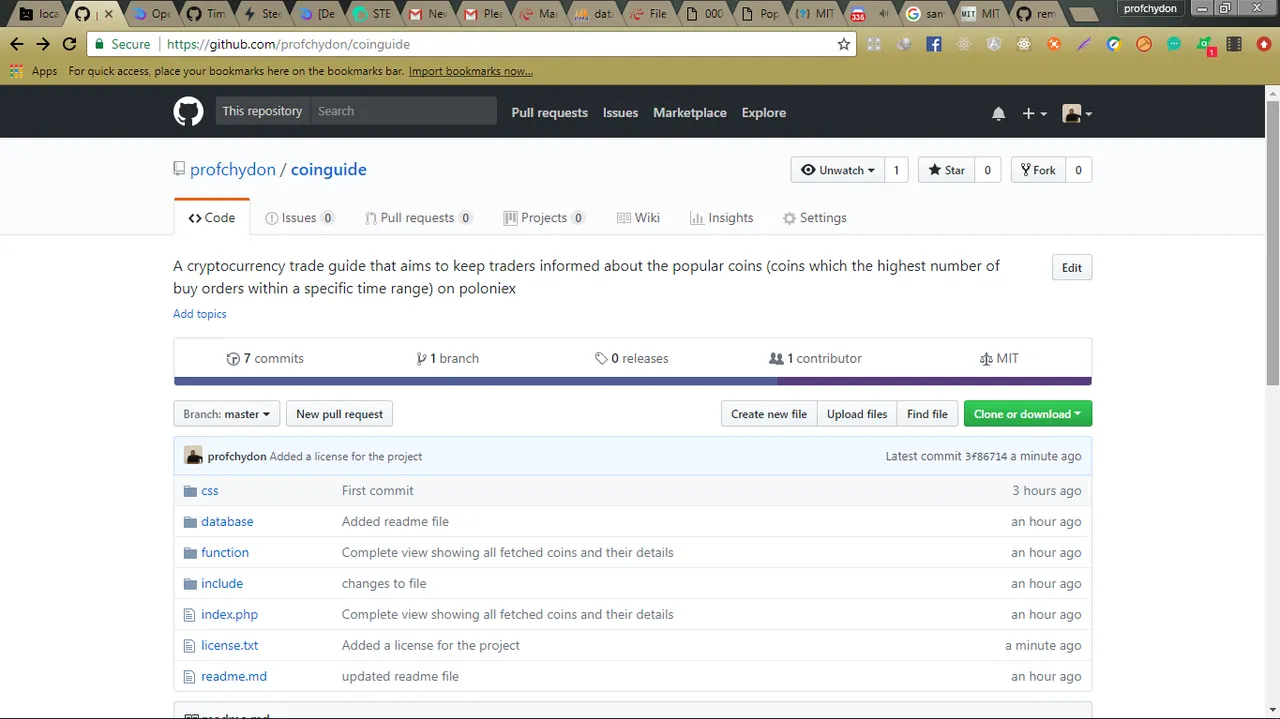The width and height of the screenshot is (1280, 719).
Task: Expand the Clone or download menu
Action: pyautogui.click(x=1028, y=414)
